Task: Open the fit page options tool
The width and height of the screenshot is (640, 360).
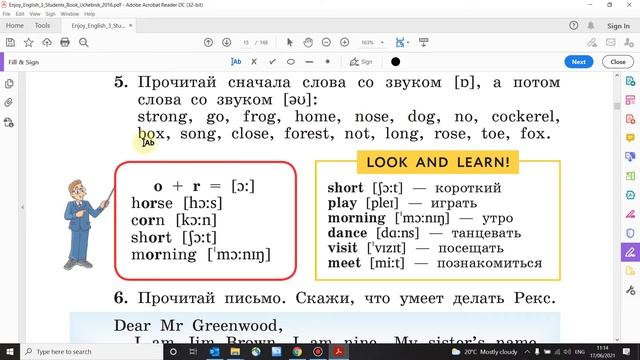Action: pyautogui.click(x=401, y=42)
